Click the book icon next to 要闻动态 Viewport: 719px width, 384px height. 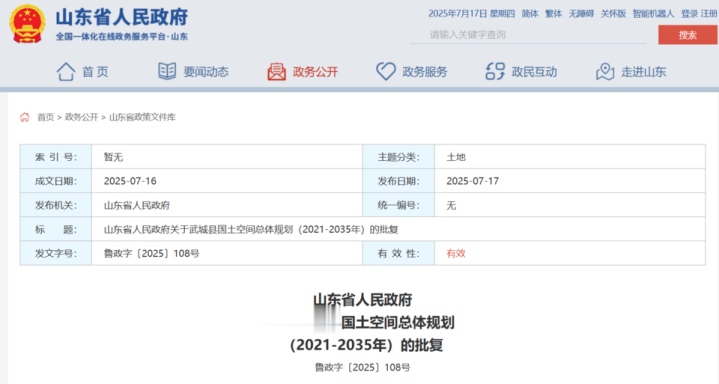click(x=167, y=71)
